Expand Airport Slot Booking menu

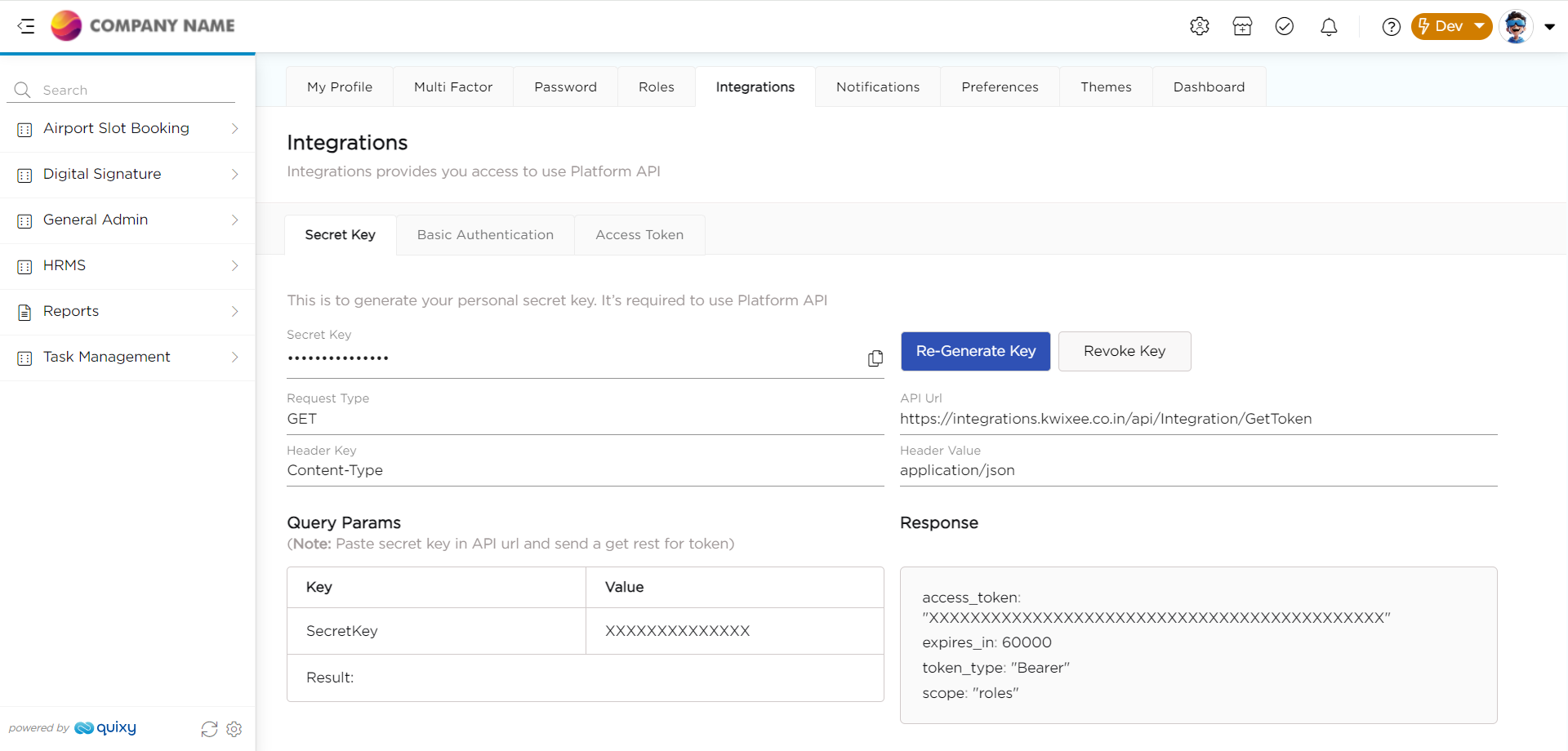pyautogui.click(x=127, y=129)
